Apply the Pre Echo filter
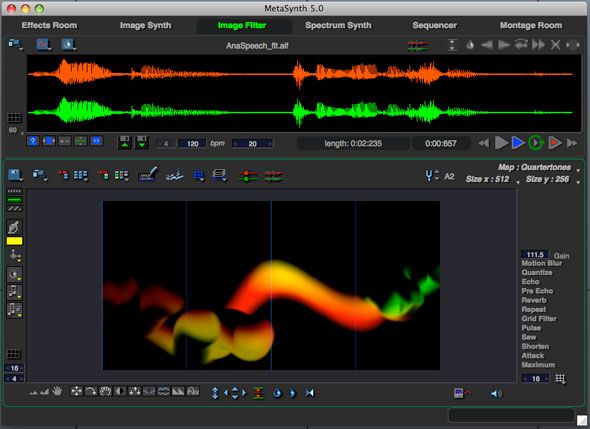The width and height of the screenshot is (590, 429). [537, 291]
